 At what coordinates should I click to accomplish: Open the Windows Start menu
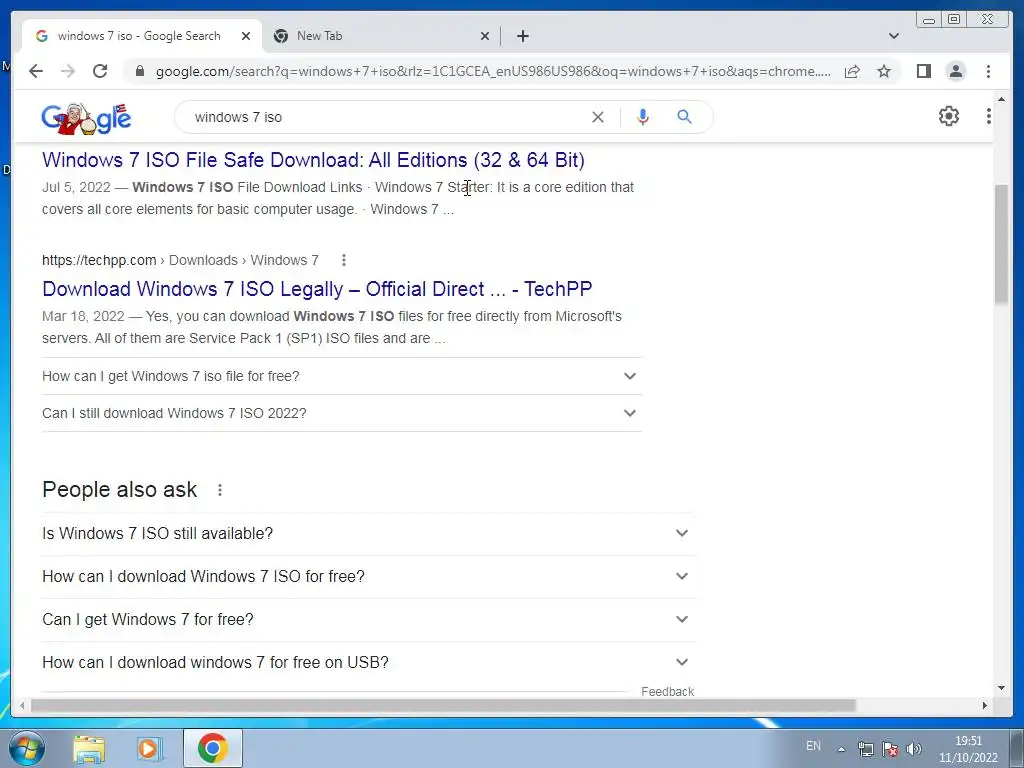pos(25,748)
